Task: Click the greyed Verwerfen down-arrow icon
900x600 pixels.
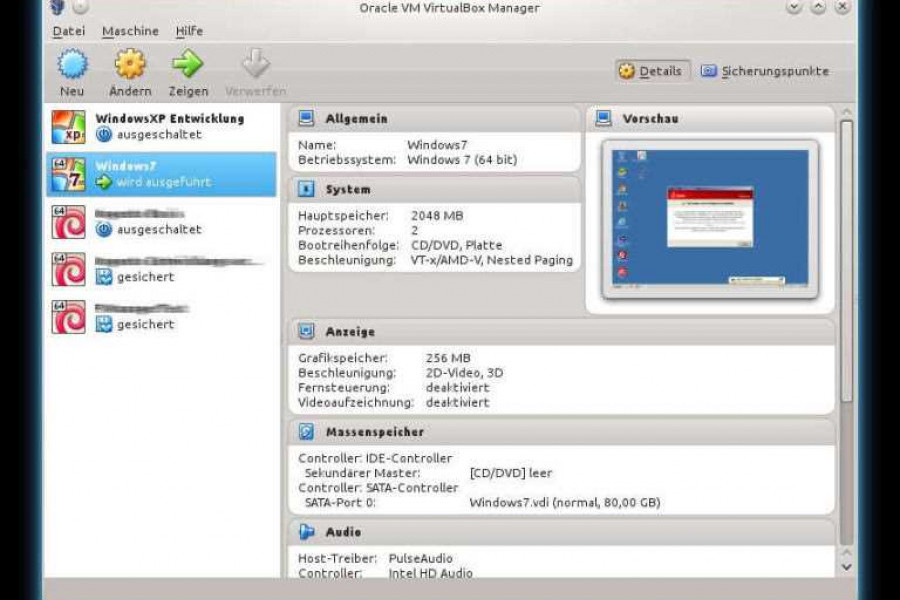Action: point(255,63)
